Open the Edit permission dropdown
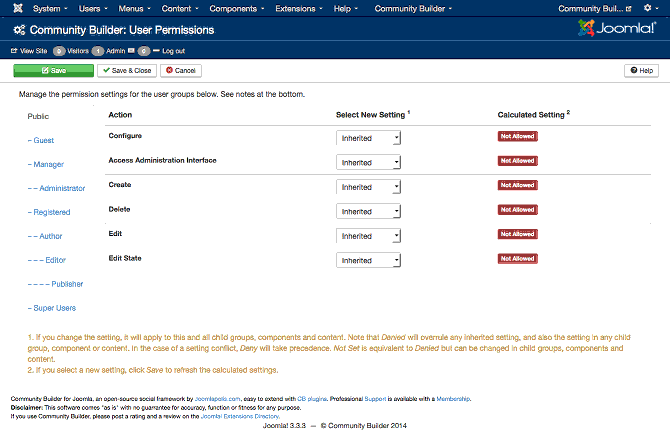 point(368,236)
